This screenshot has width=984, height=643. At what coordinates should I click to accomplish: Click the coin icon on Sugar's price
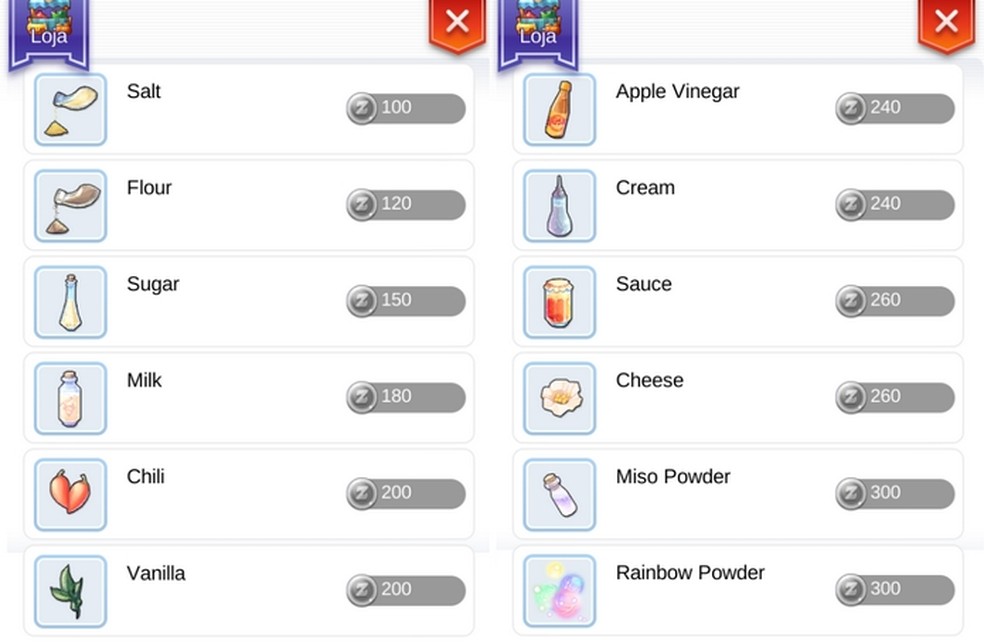[363, 300]
